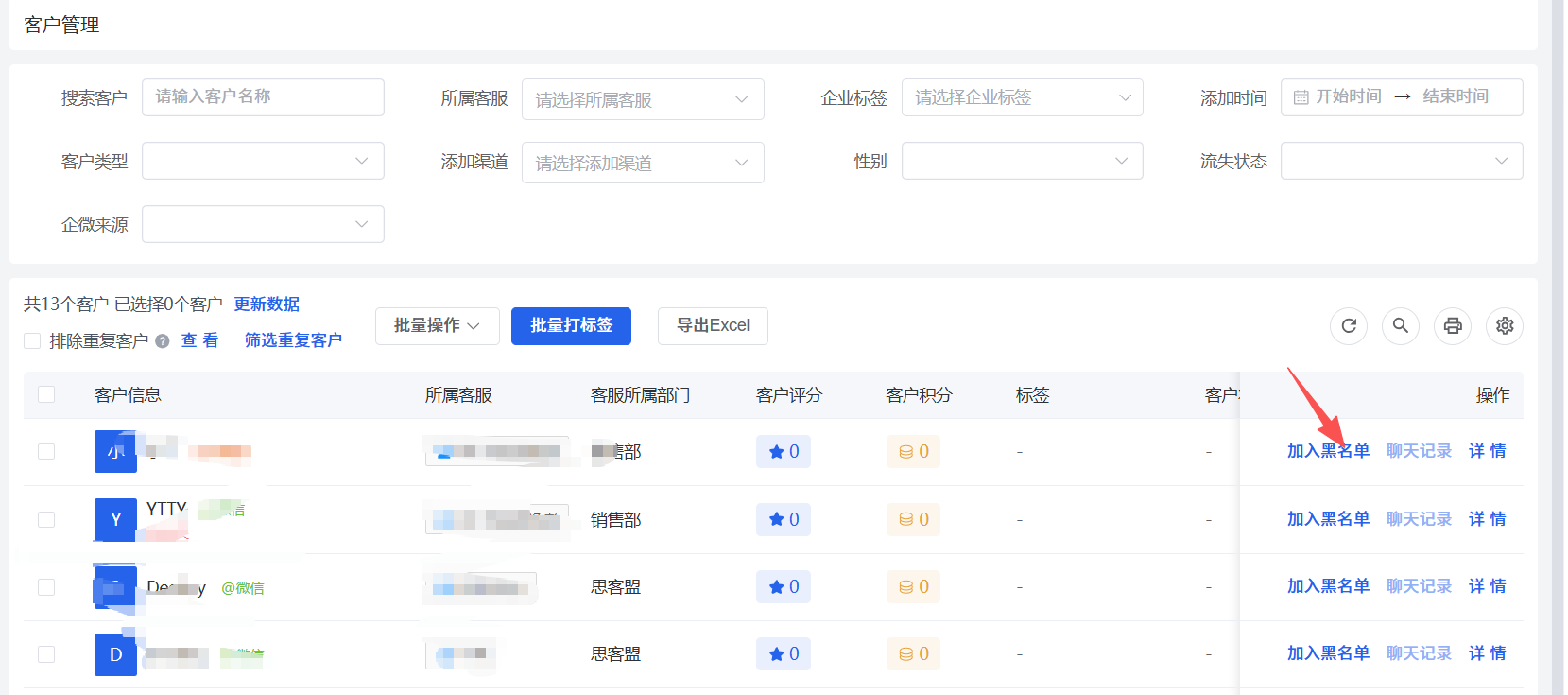Image resolution: width=1568 pixels, height=695 pixels.
Task: Click the coin points badge in 小 avatar row
Action: click(x=913, y=452)
